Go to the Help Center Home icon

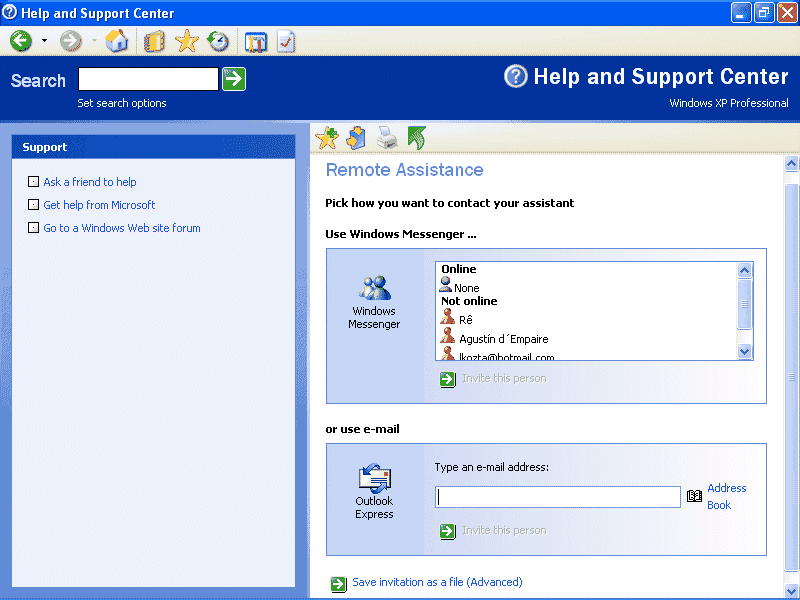[117, 41]
